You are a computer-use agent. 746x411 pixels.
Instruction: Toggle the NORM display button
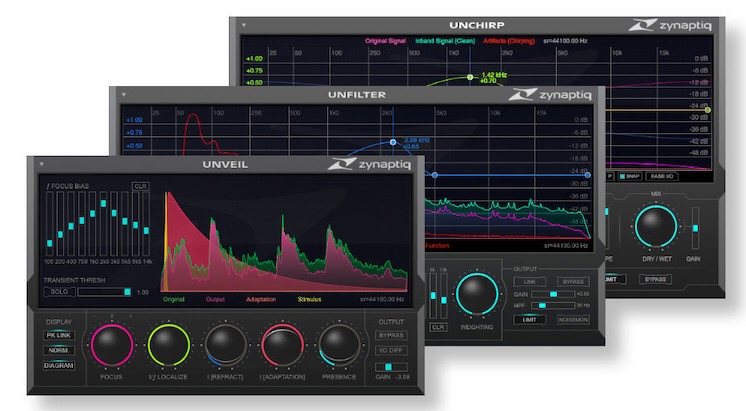tap(59, 351)
